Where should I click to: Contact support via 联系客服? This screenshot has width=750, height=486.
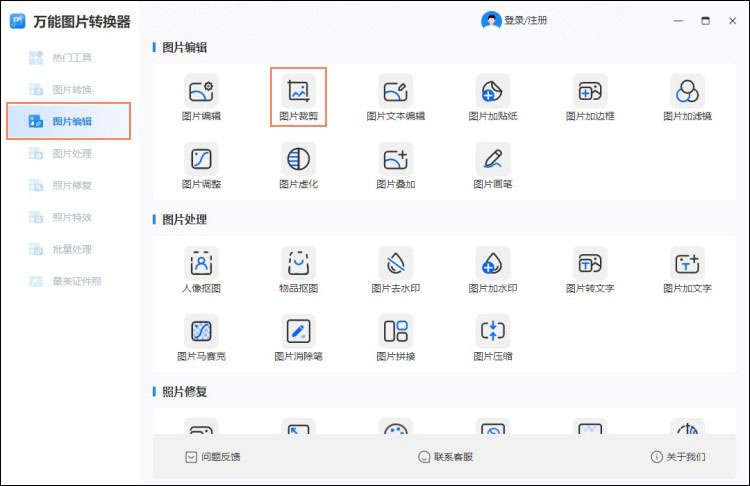(445, 457)
